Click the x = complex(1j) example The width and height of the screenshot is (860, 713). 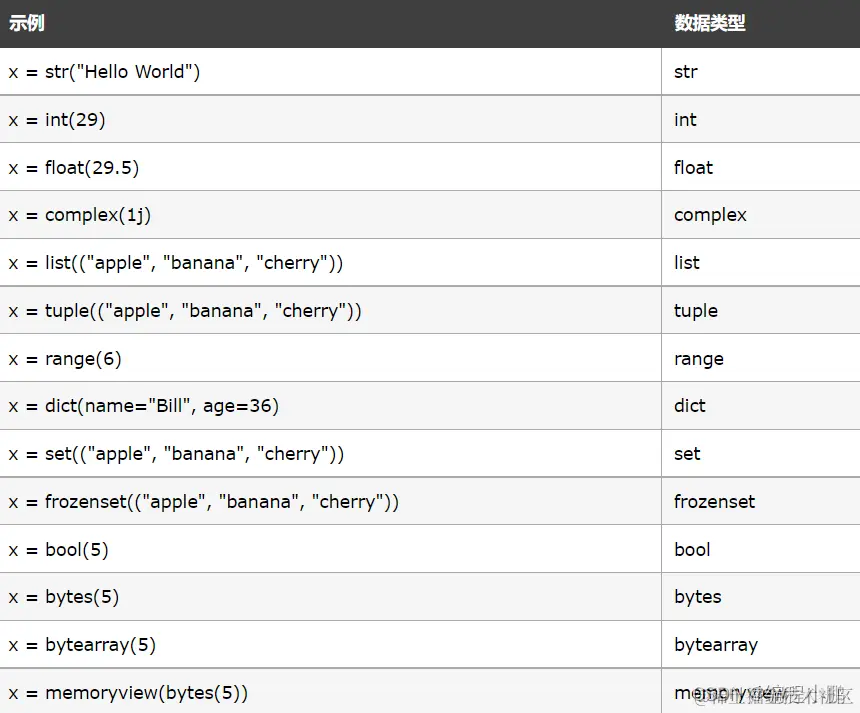click(x=80, y=215)
